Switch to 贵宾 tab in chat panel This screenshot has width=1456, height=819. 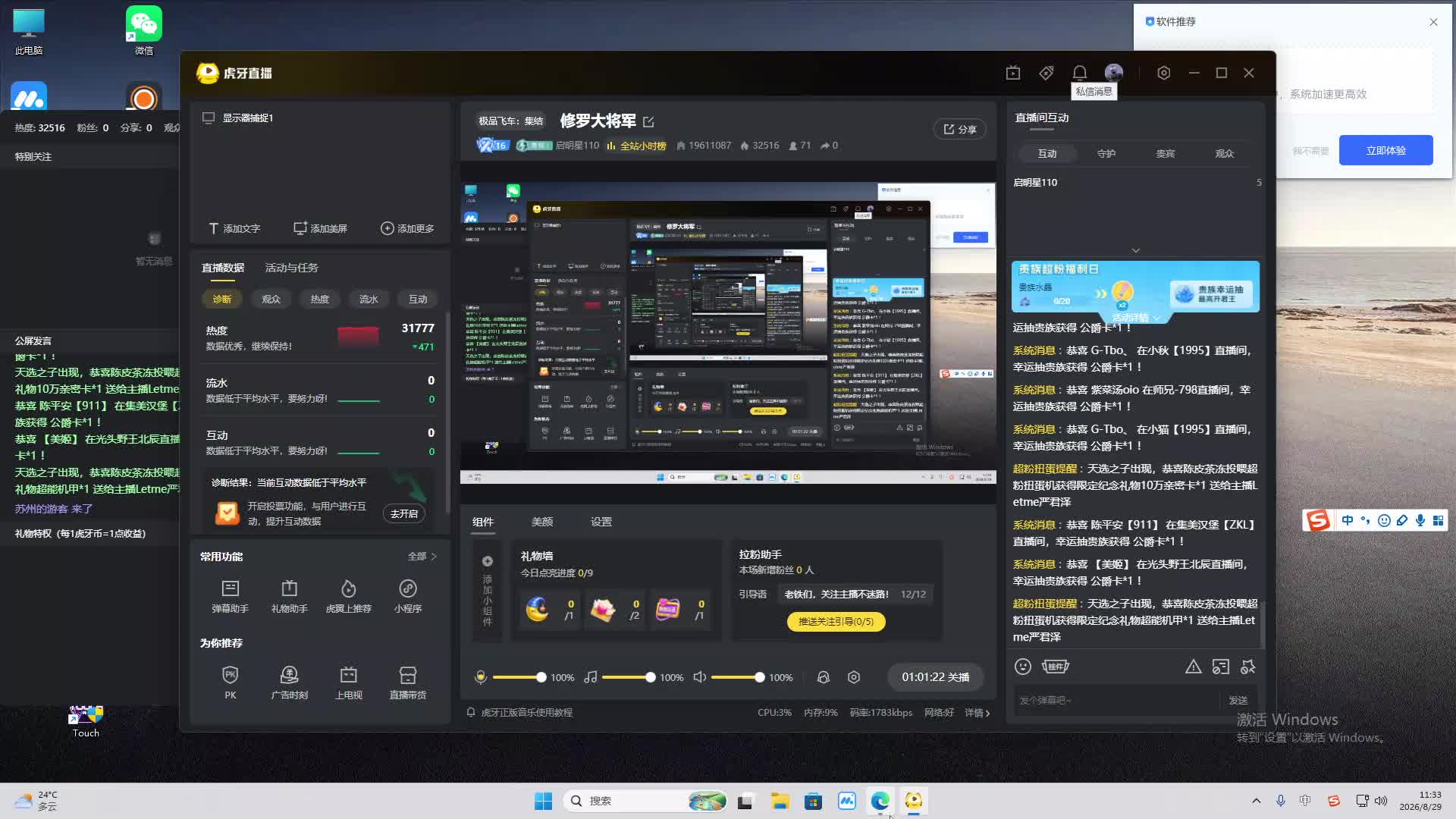click(1166, 153)
